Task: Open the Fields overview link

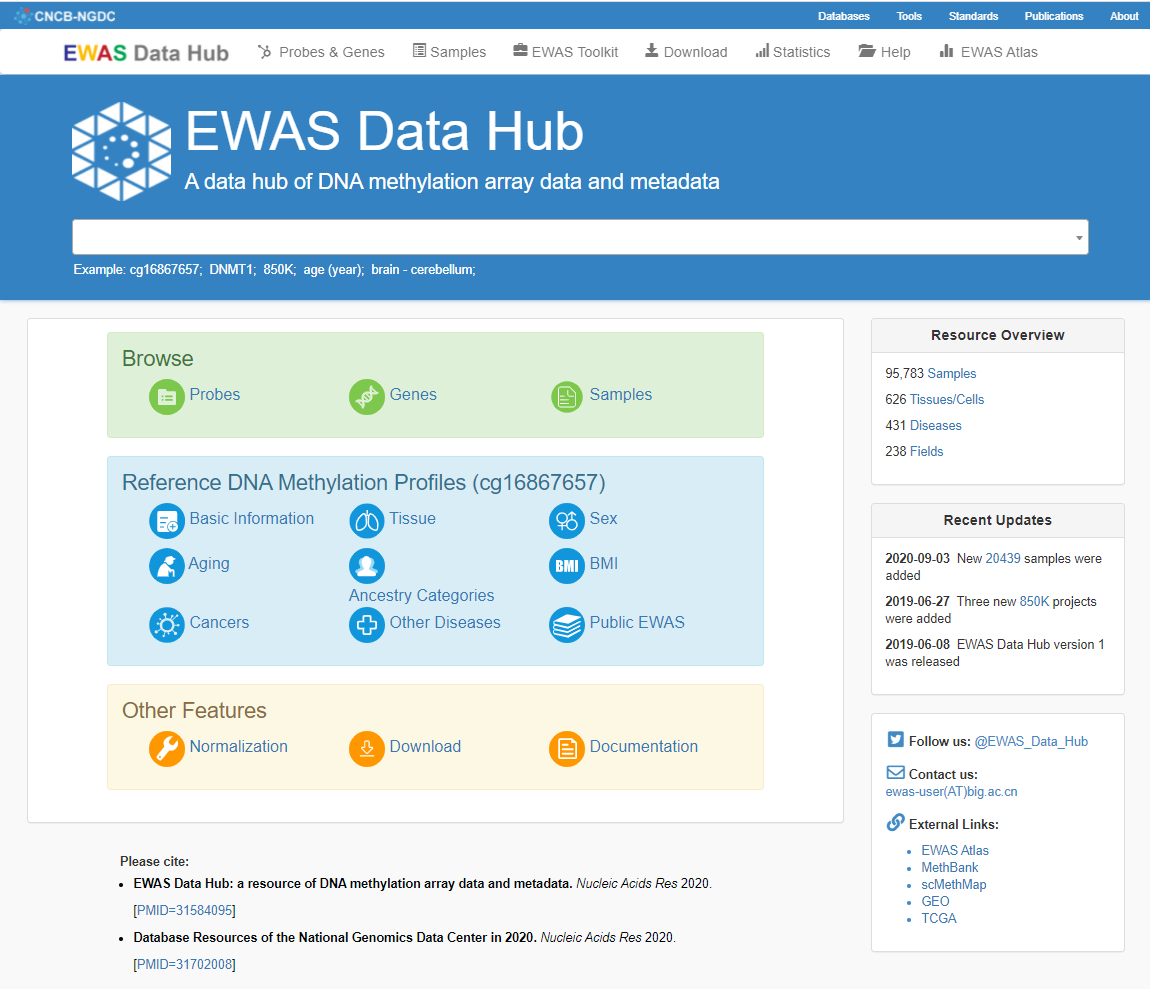Action: (x=927, y=451)
